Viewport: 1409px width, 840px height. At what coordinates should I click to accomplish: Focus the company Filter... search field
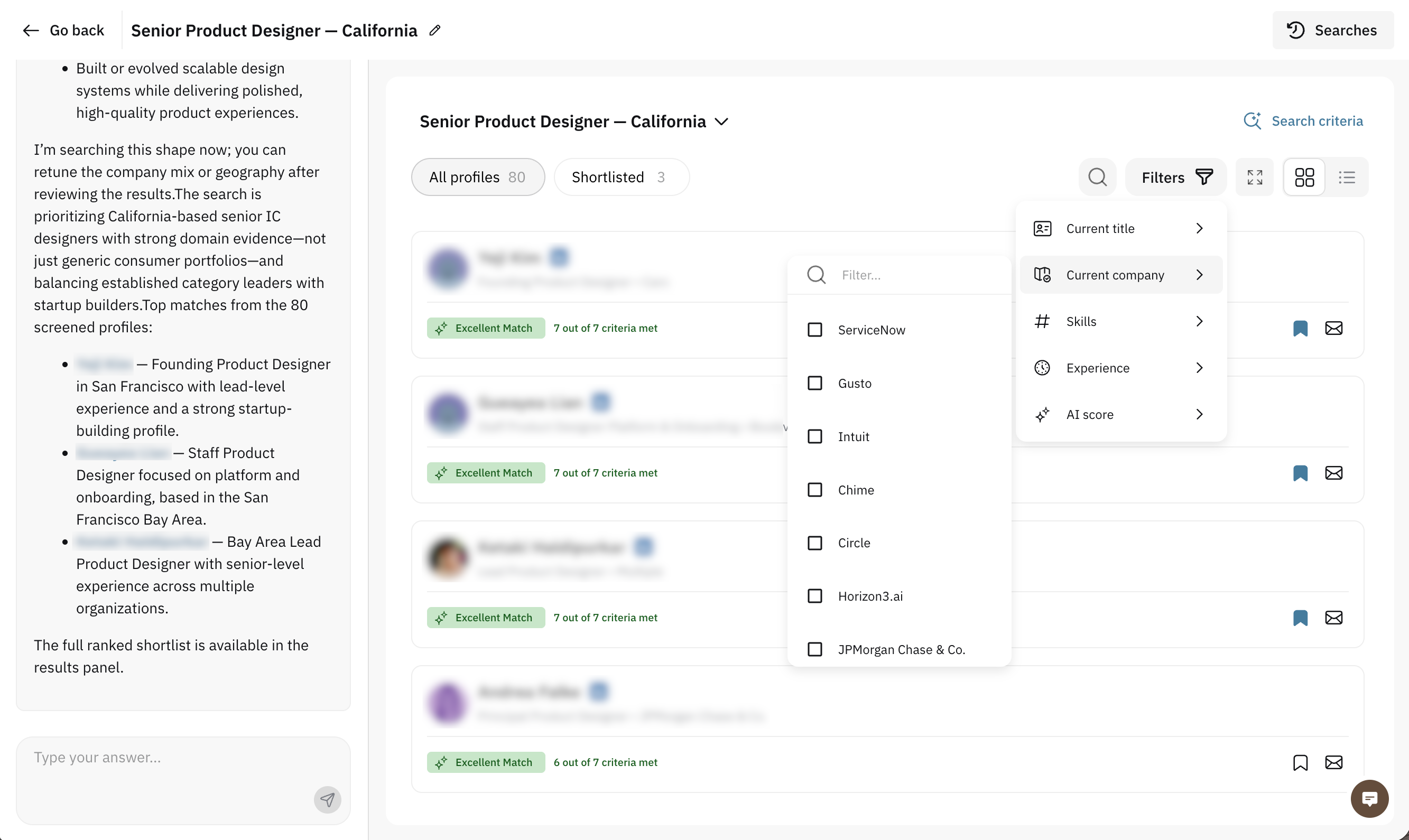(x=900, y=275)
